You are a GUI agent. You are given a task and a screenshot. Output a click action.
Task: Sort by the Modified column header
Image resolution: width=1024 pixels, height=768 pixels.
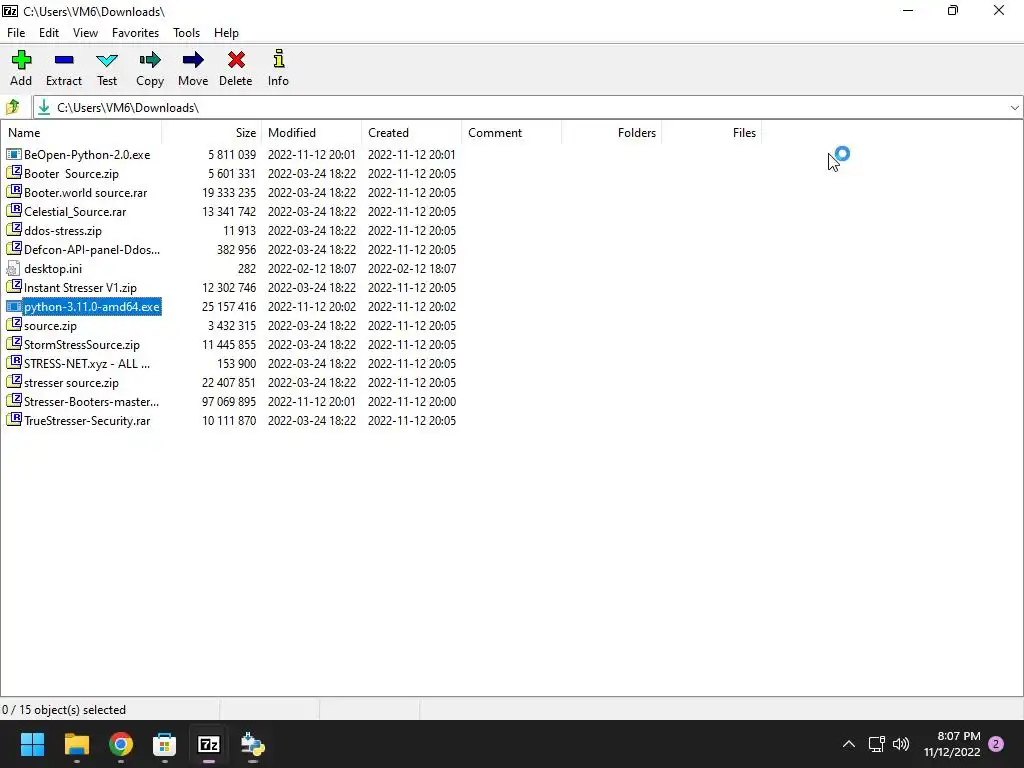312,133
